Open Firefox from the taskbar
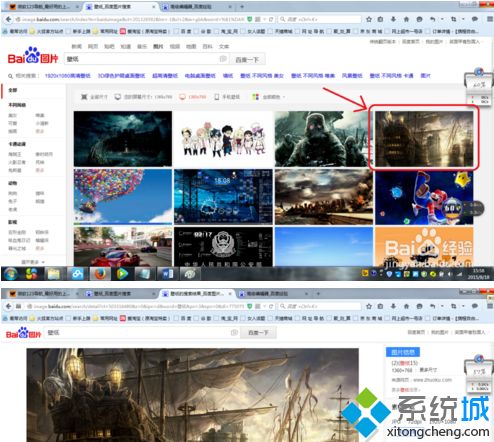 pos(99,274)
